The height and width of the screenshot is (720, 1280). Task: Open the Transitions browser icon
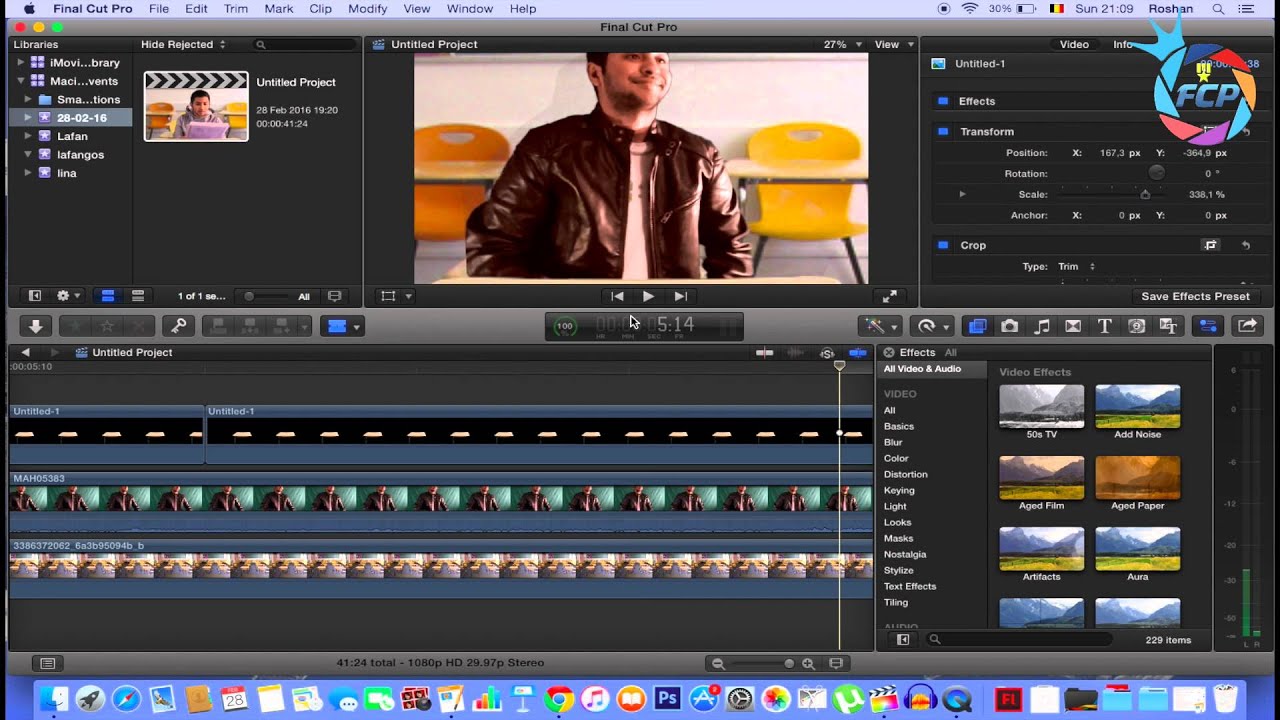(1073, 326)
